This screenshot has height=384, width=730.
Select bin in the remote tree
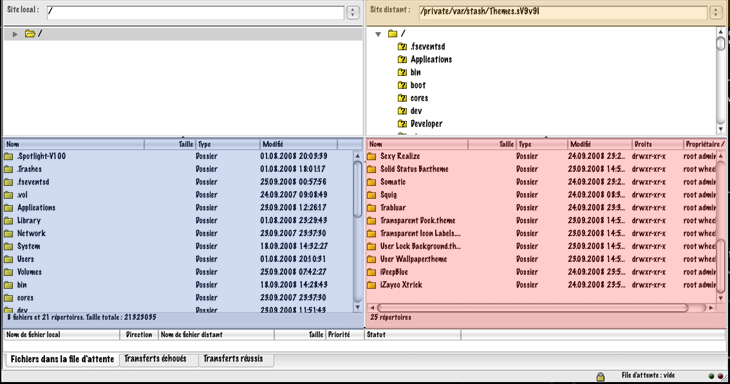tap(415, 72)
